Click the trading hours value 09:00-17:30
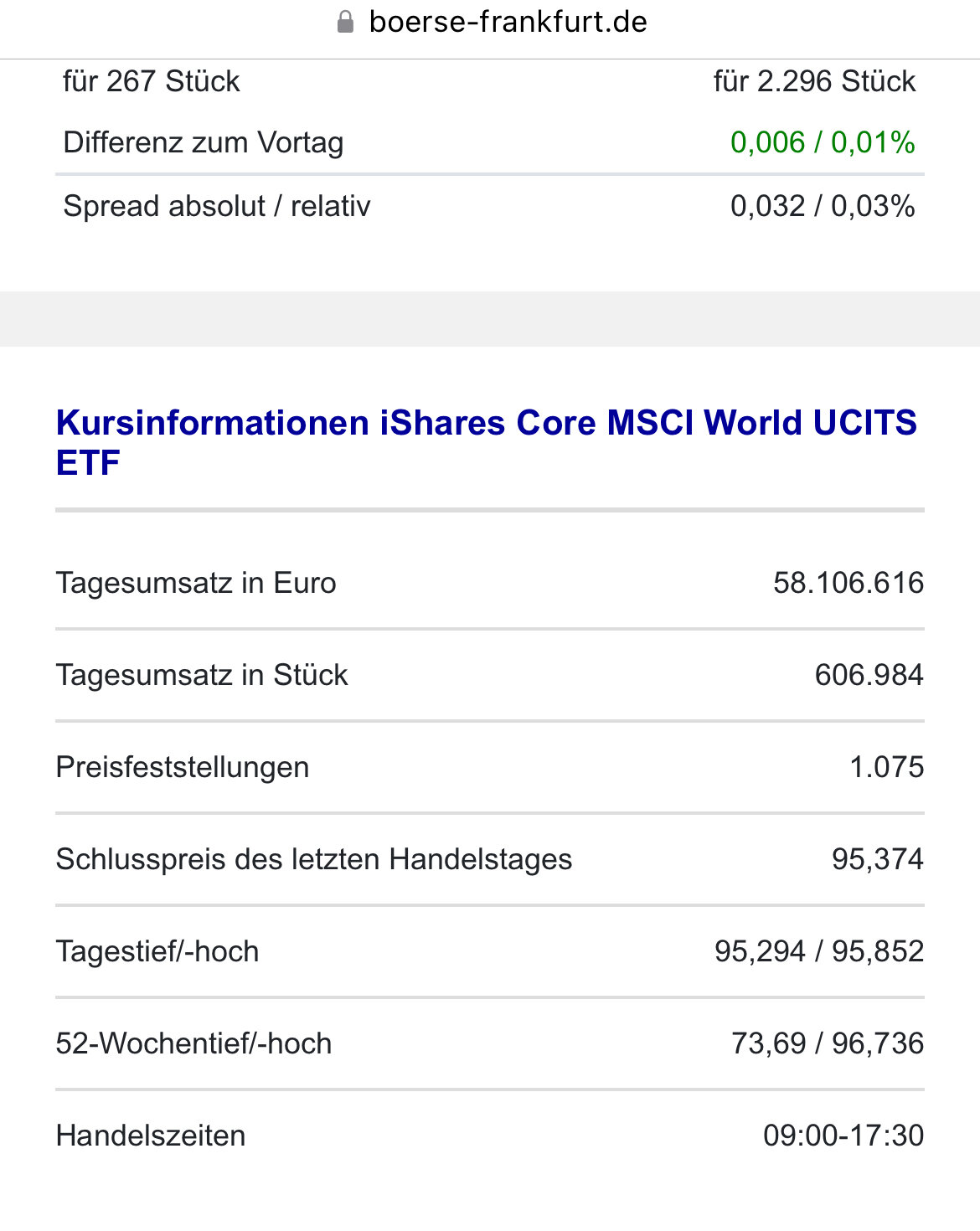Viewport: 980px width, 1231px height. 843,1136
